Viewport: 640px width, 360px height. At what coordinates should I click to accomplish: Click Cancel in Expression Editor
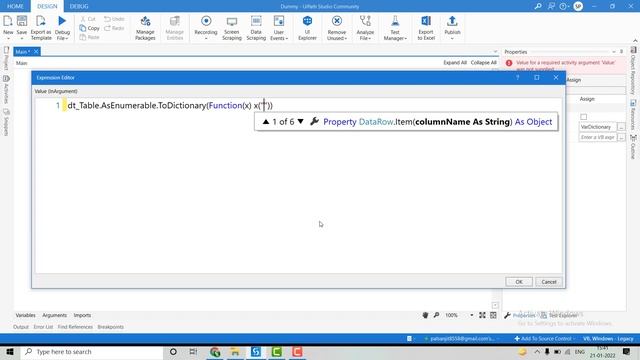(549, 282)
